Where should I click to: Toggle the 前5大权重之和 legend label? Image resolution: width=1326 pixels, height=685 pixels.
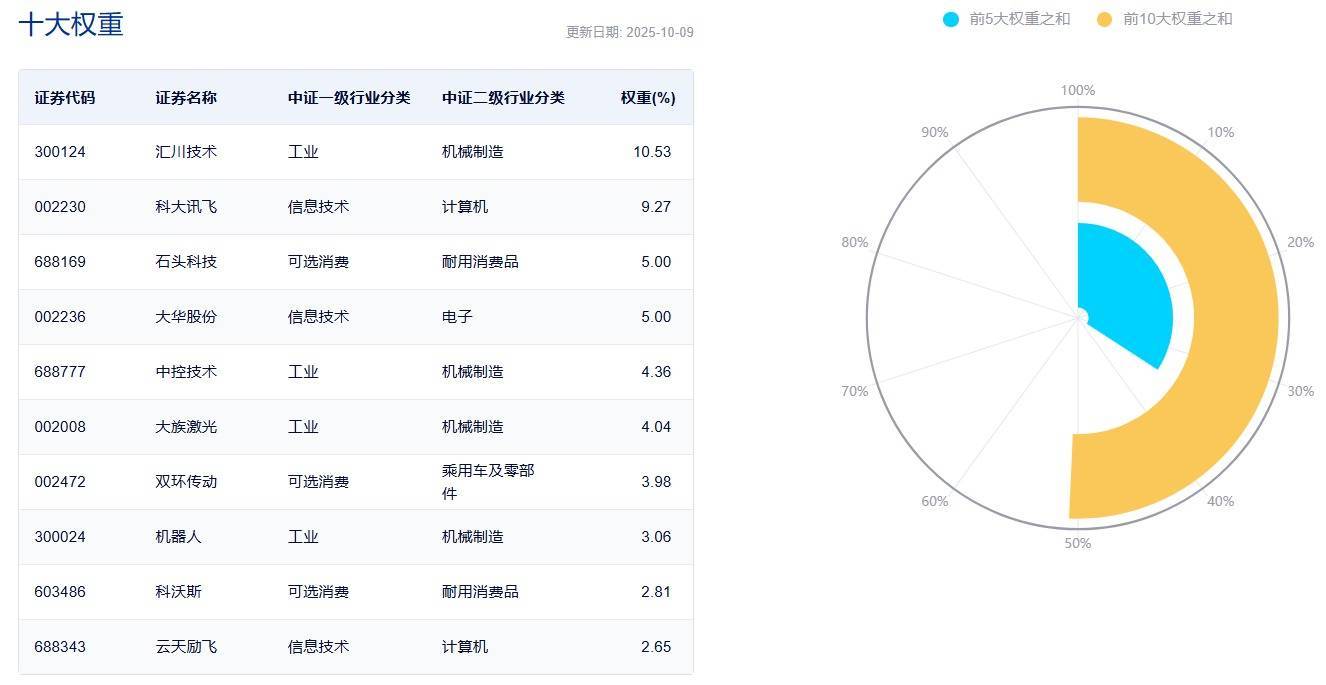pyautogui.click(x=1019, y=19)
